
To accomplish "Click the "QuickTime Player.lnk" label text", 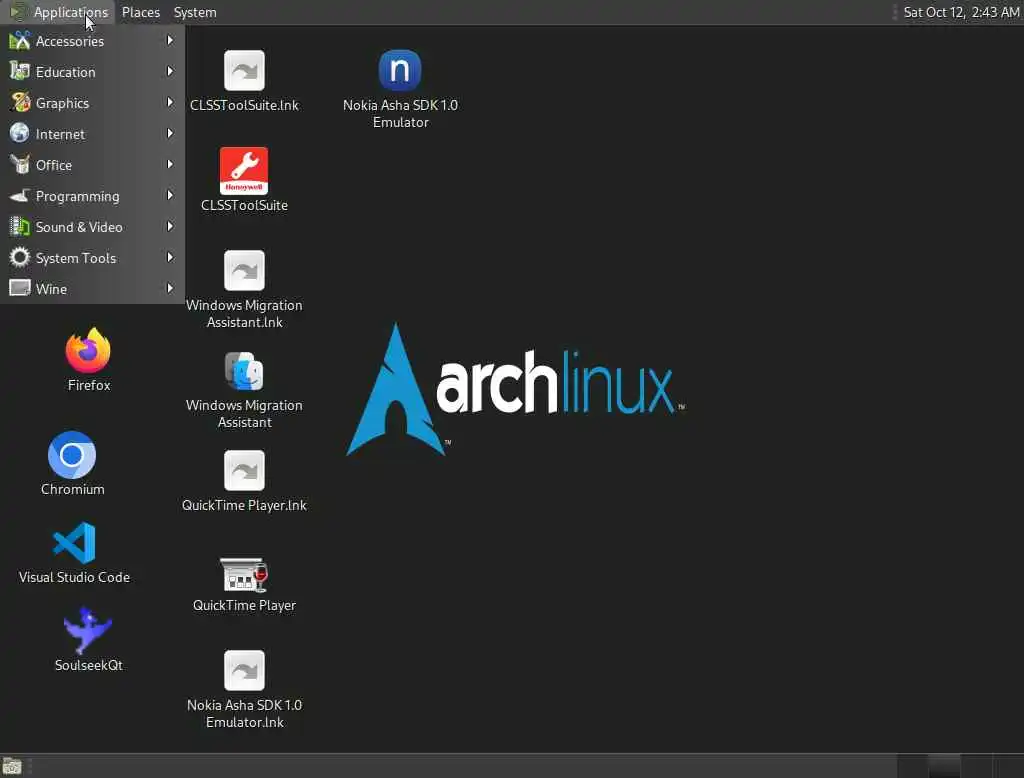I will click(x=244, y=505).
